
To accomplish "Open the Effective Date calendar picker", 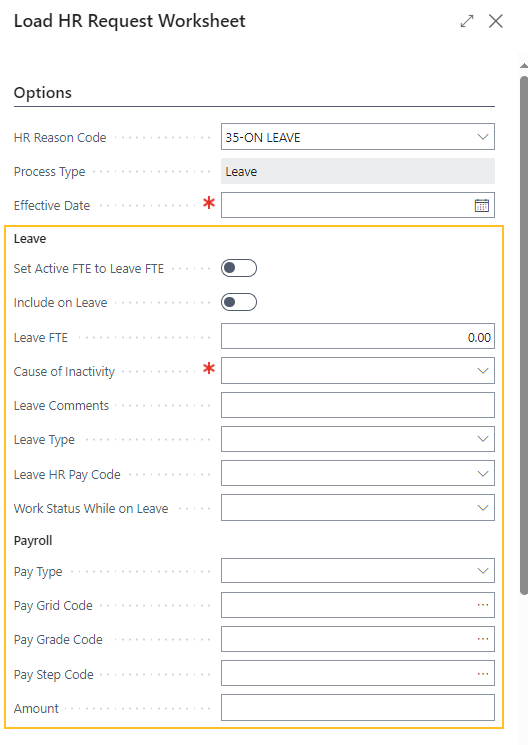I will click(481, 205).
